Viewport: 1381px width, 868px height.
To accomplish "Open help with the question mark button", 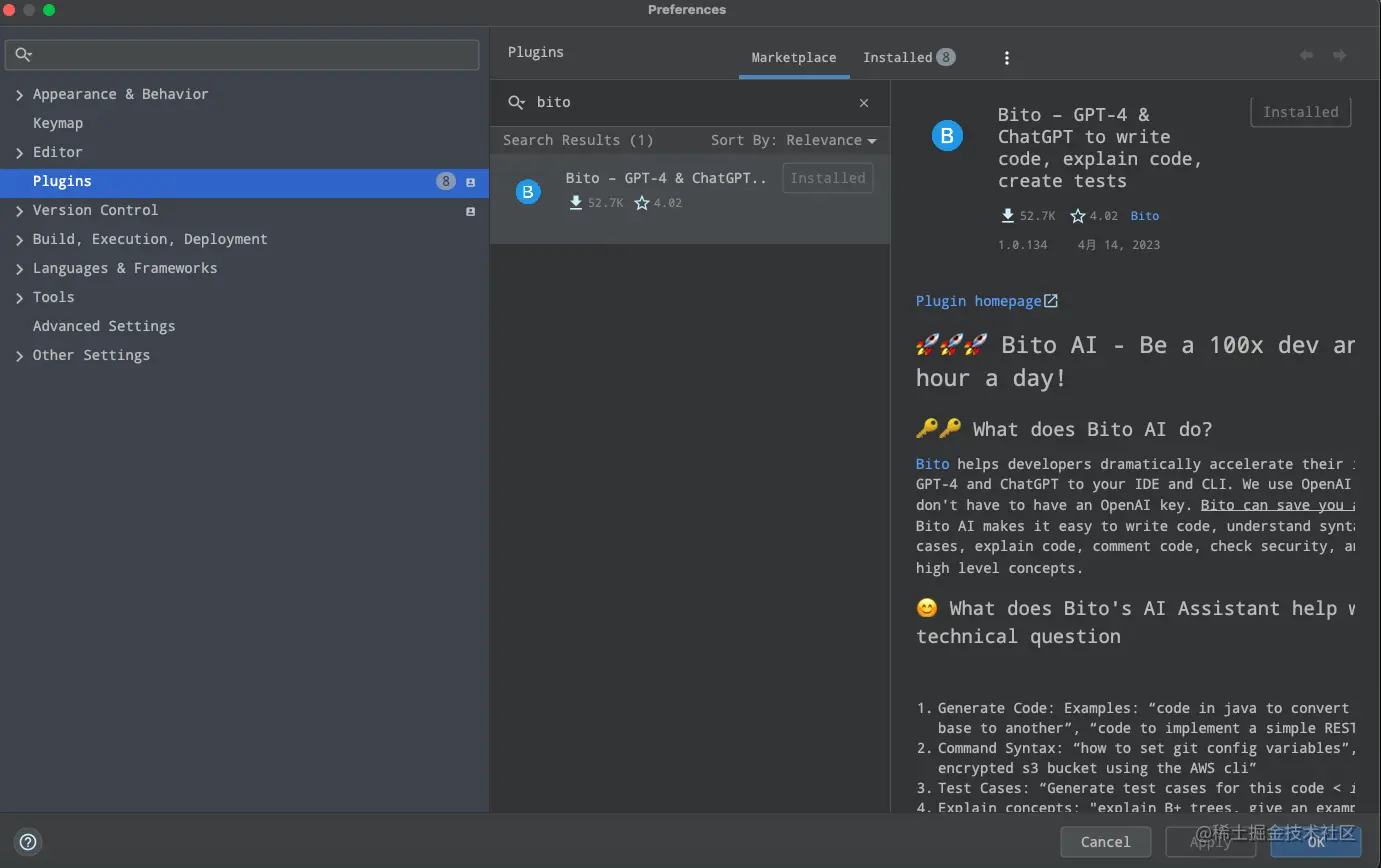I will point(28,842).
